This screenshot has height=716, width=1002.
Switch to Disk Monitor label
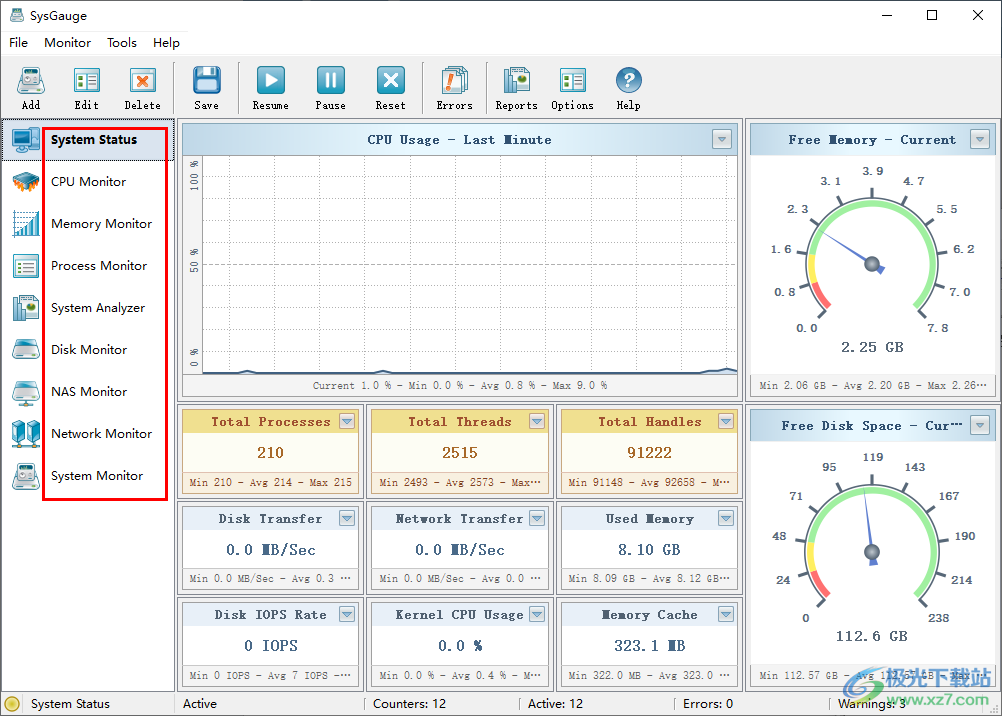(x=89, y=350)
